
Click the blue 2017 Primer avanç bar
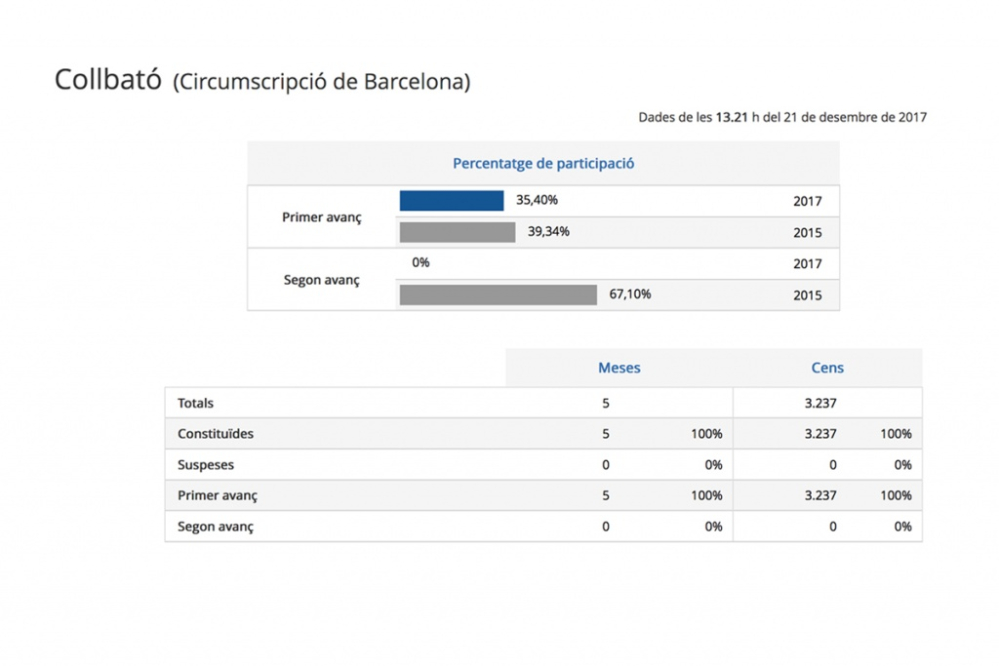(451, 200)
